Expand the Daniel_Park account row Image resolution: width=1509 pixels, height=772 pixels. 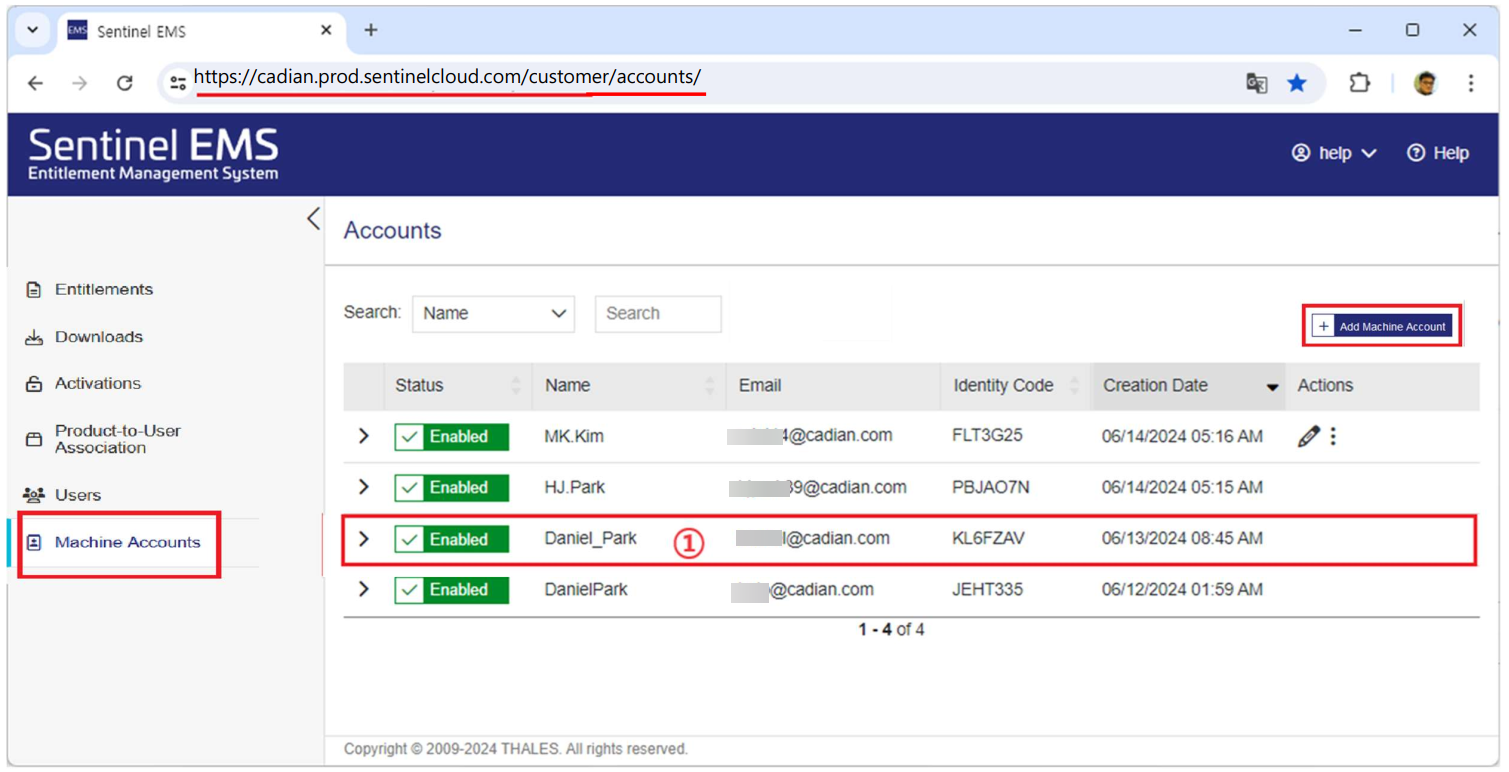coord(364,539)
